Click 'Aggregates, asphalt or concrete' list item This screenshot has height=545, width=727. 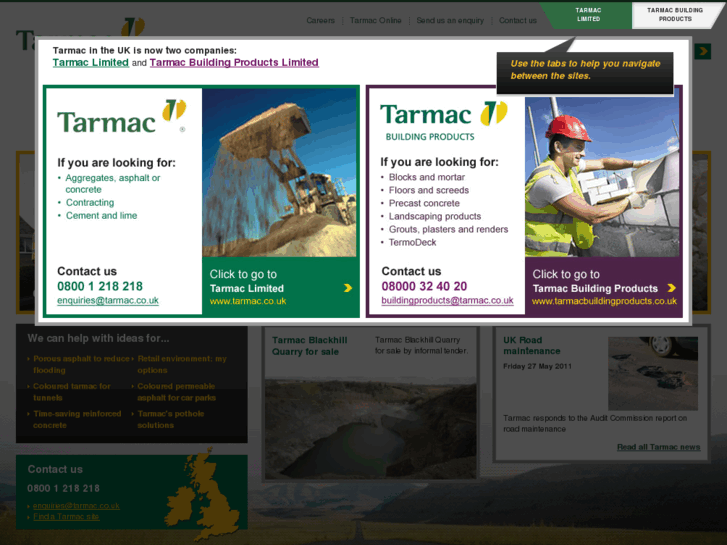pos(113,184)
